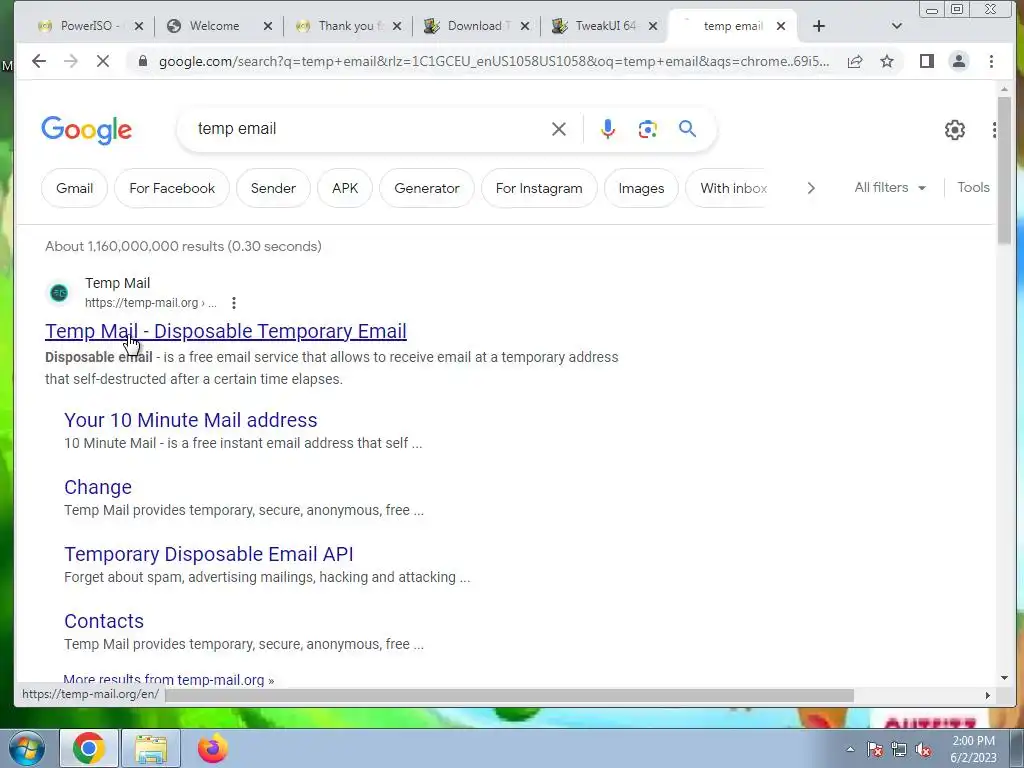
Task: Click the horizontal scrollbar thumb
Action: (509, 696)
